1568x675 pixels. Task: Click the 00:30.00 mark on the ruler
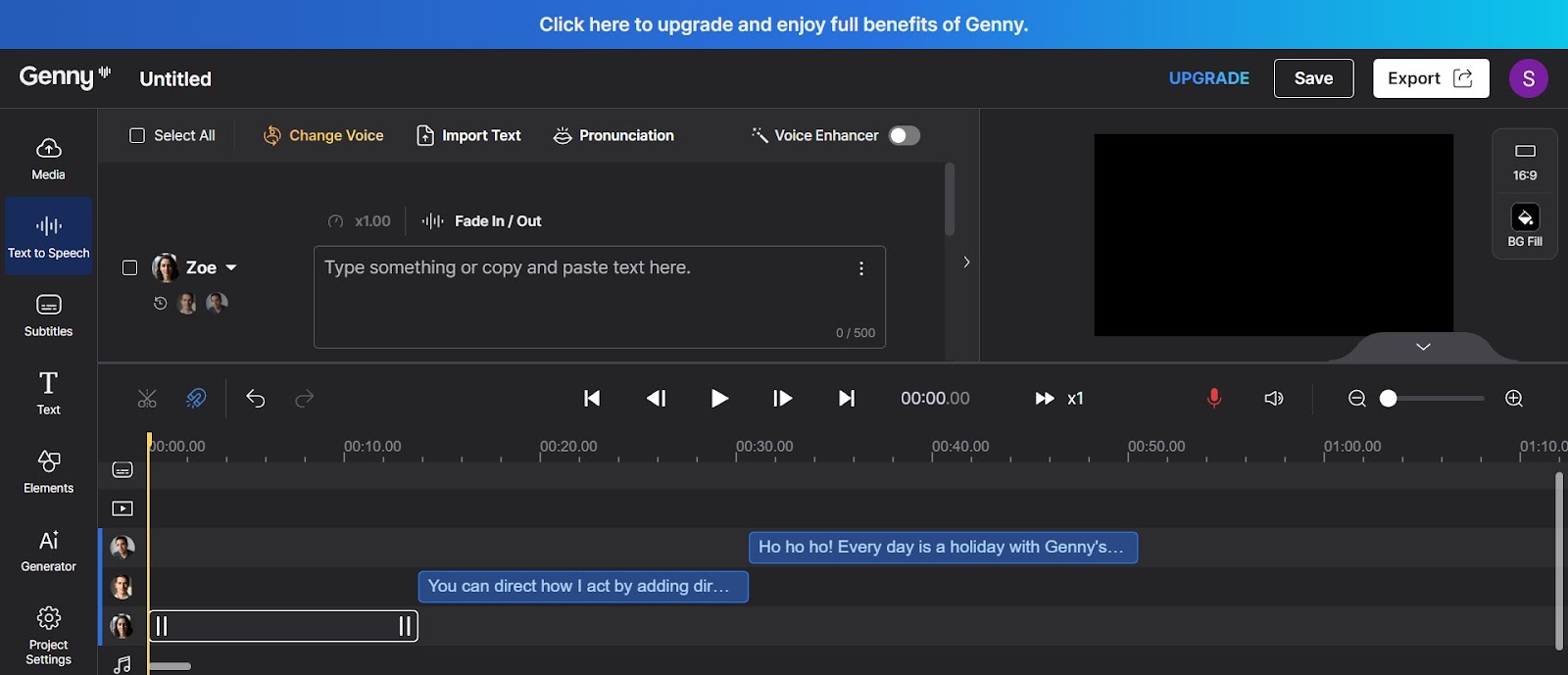tap(764, 447)
